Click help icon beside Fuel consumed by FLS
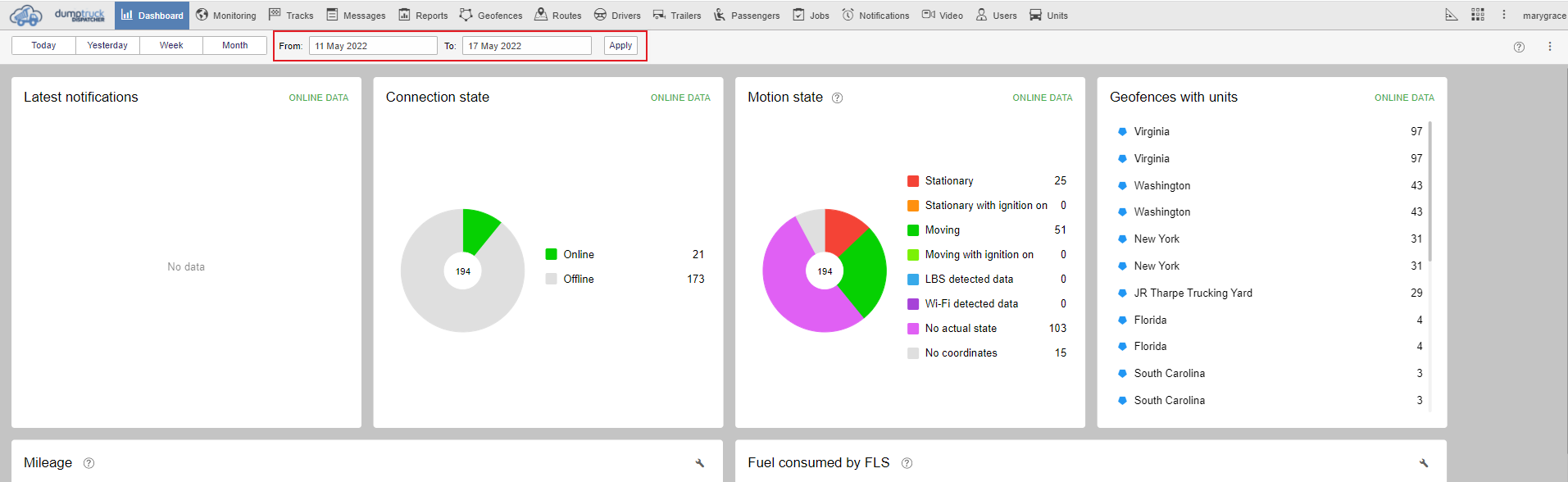 (x=907, y=463)
